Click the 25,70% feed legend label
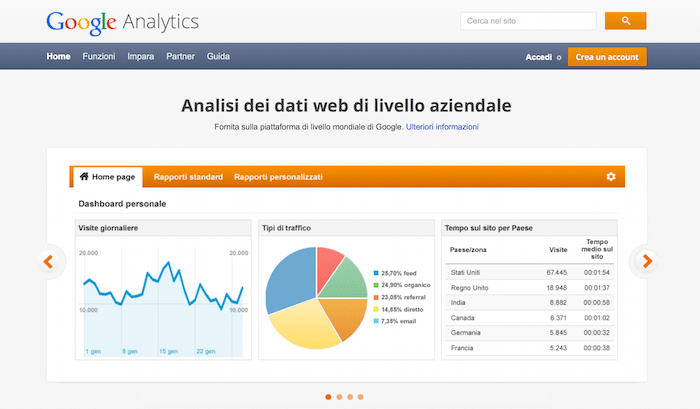The height and width of the screenshot is (409, 700). coord(399,273)
